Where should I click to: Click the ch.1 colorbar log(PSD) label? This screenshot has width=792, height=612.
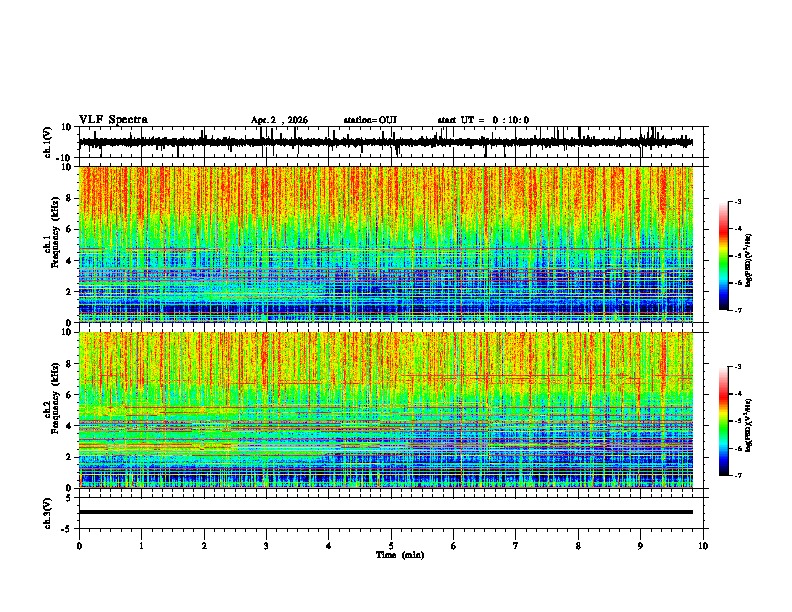point(748,260)
